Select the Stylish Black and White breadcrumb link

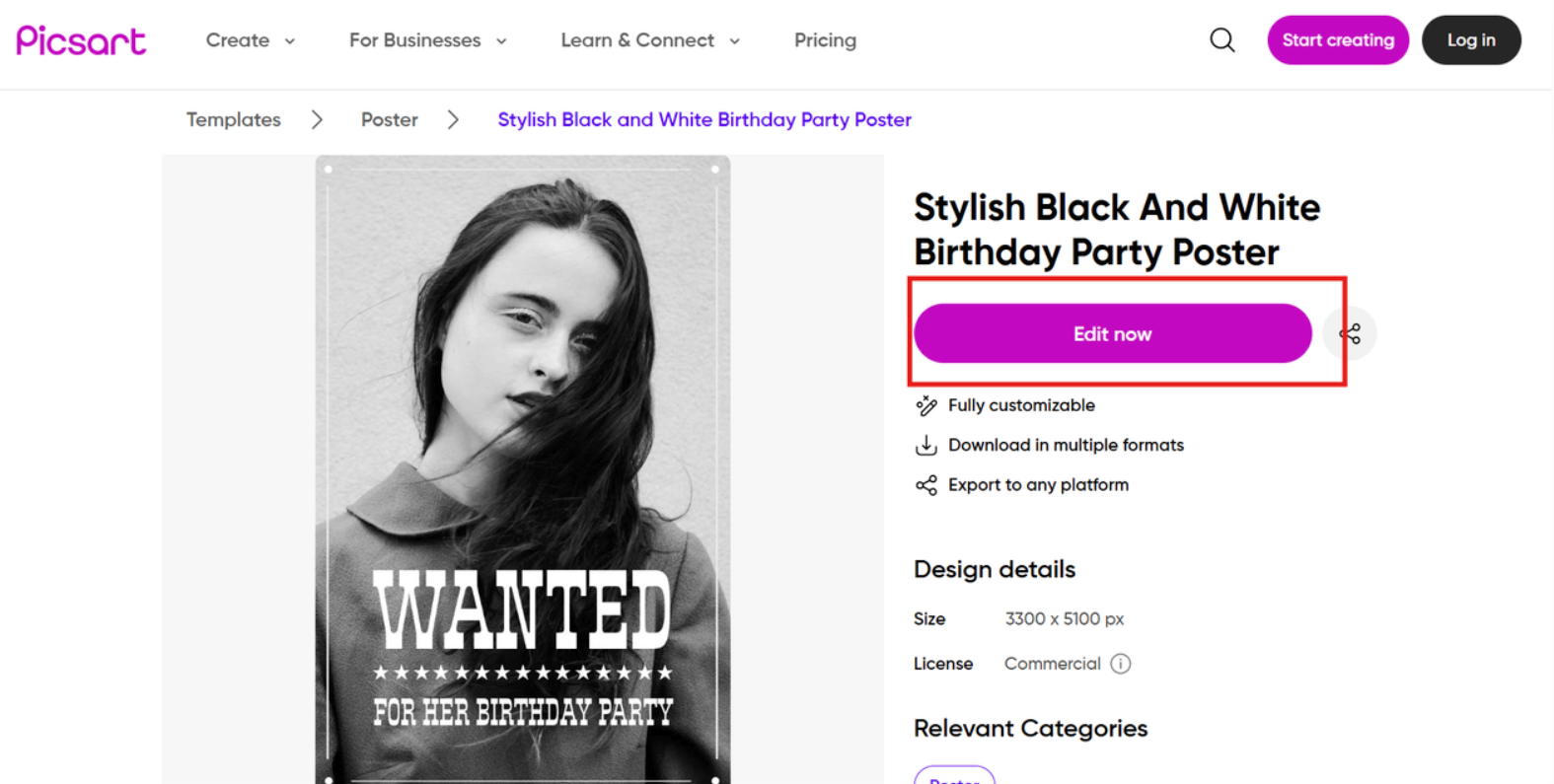click(703, 118)
